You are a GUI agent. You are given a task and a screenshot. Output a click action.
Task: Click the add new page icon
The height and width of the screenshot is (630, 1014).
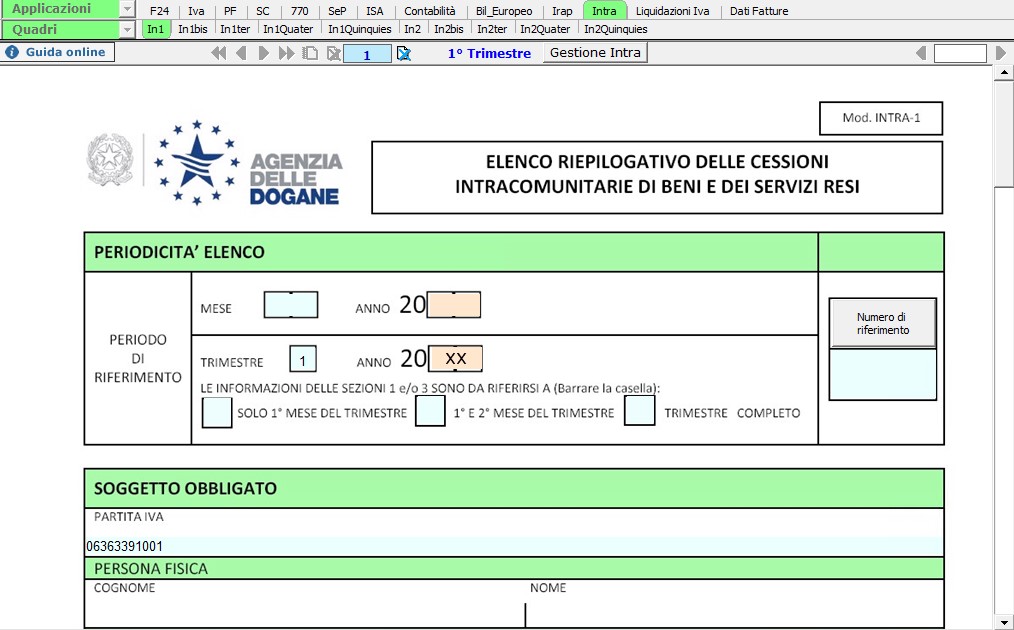[x=310, y=53]
